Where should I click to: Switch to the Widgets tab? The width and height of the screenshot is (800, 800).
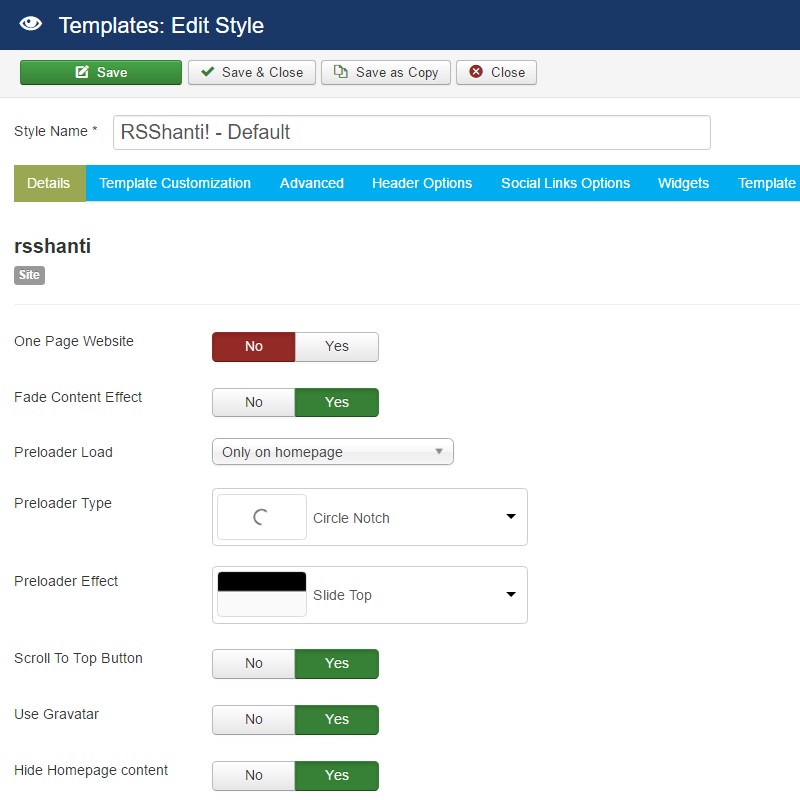point(683,183)
